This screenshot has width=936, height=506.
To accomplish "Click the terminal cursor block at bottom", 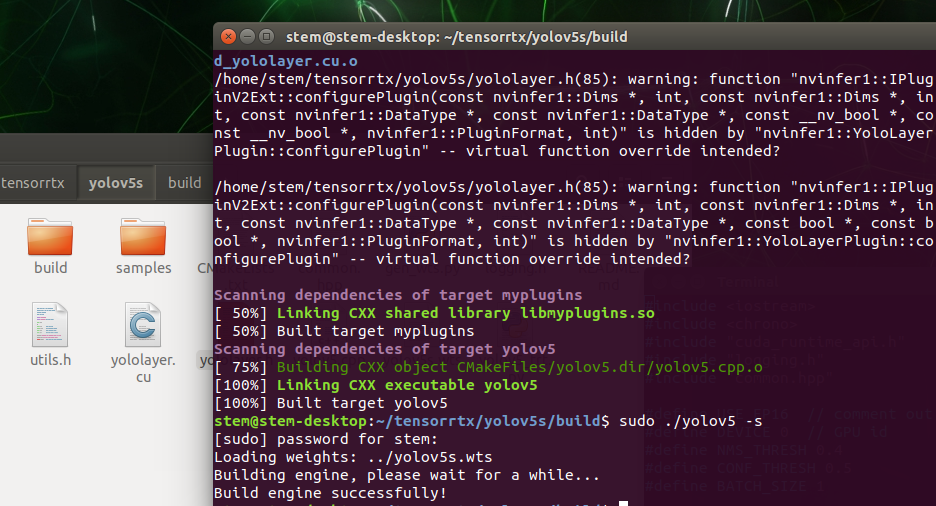I will coord(623,504).
